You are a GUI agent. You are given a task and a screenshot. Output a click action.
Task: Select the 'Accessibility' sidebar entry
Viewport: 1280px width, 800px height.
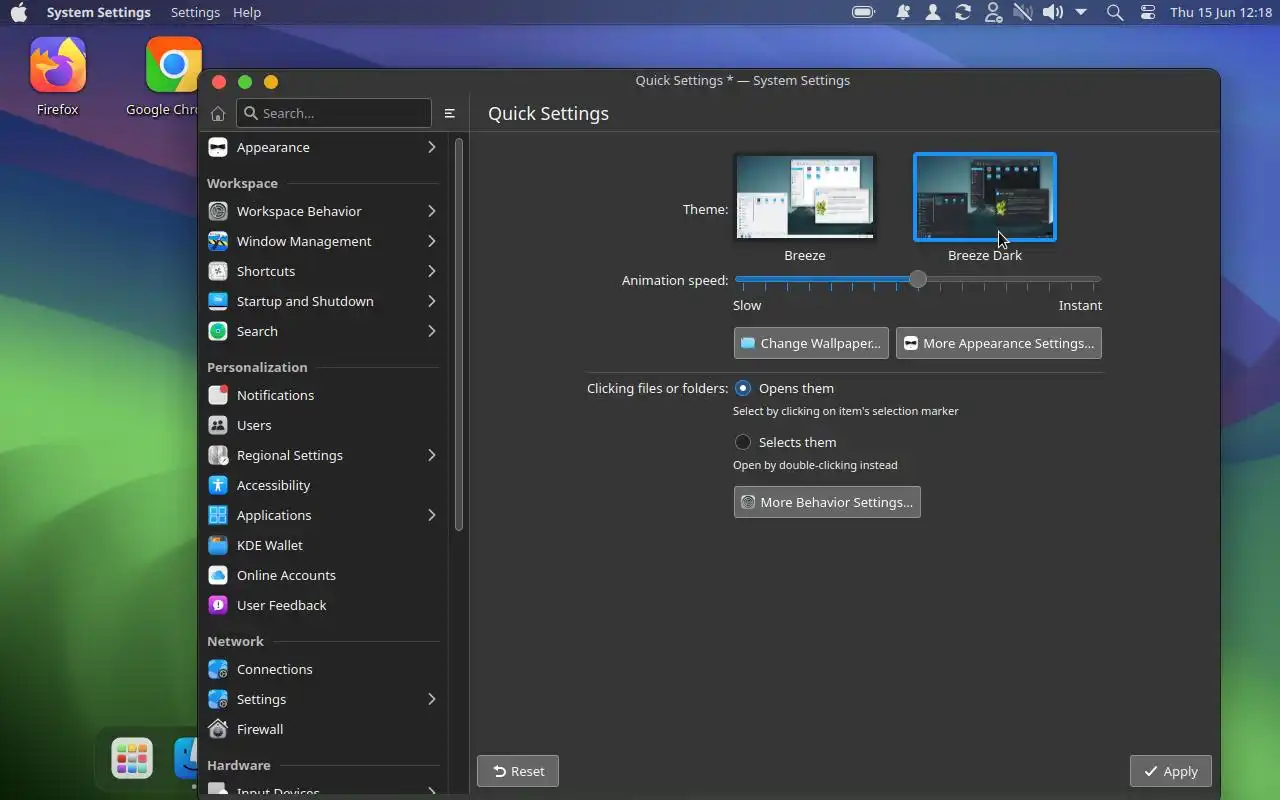pos(322,485)
